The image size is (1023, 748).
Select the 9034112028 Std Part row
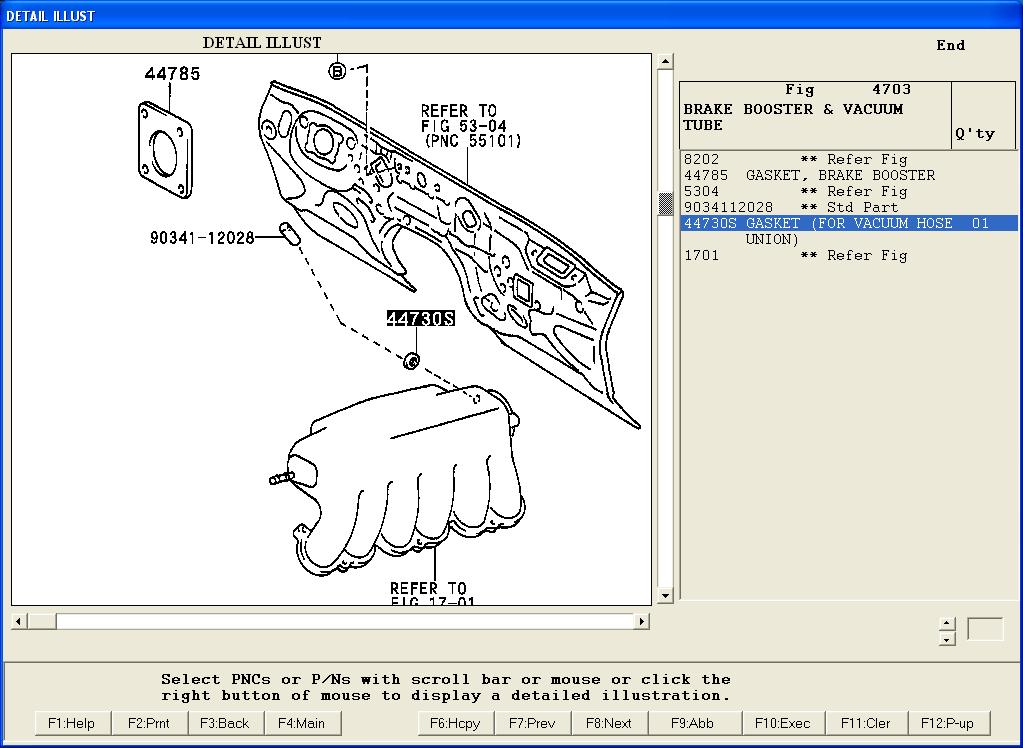848,208
